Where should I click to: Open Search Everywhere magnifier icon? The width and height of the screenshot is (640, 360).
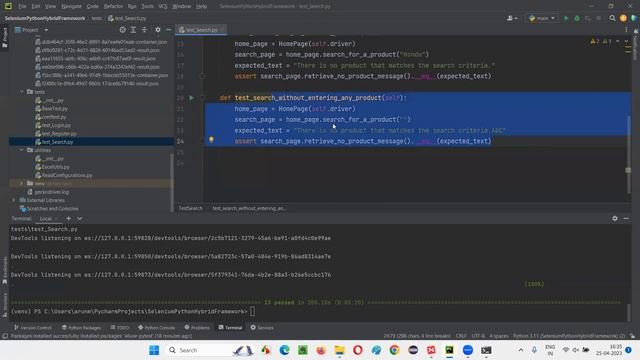click(x=612, y=18)
